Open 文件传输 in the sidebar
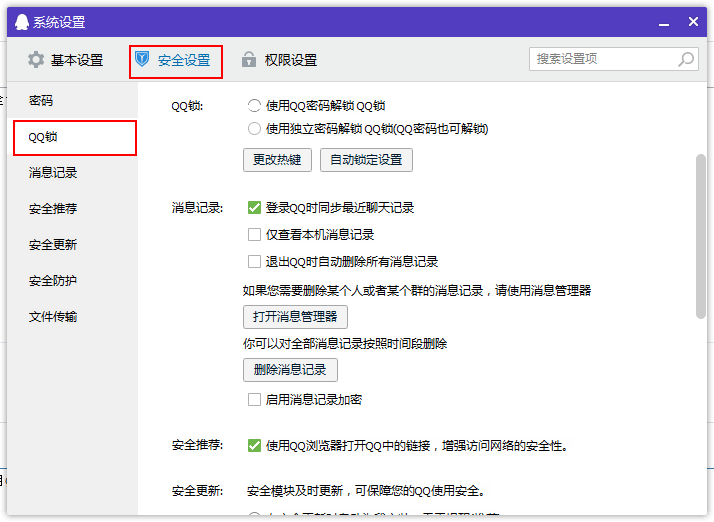Viewport: 714px width, 522px height. (x=73, y=317)
